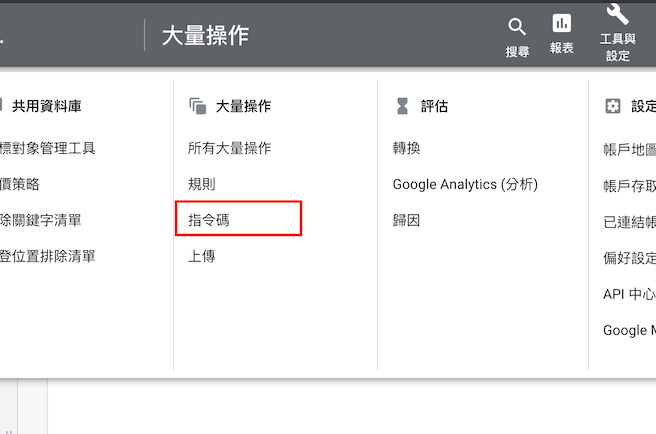This screenshot has width=656, height=434.
Task: Open 指令碼 (scripts) menu item
Action: pos(209,220)
